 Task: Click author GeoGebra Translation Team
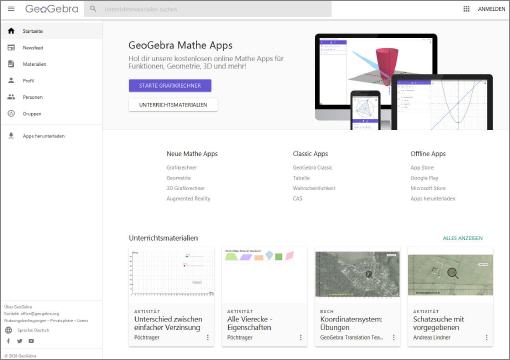(x=351, y=337)
